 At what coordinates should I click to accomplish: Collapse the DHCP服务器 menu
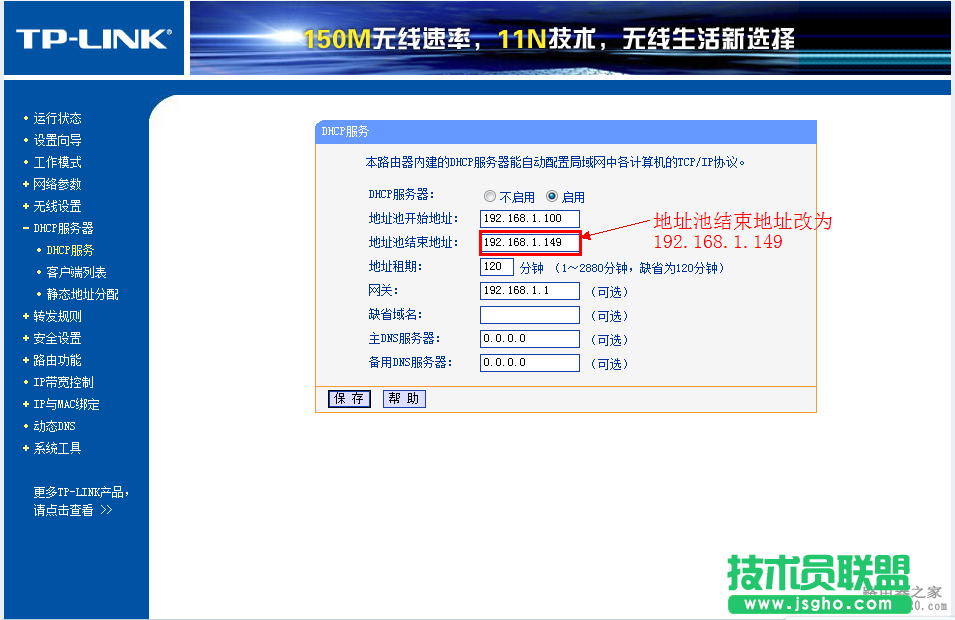[x=63, y=228]
